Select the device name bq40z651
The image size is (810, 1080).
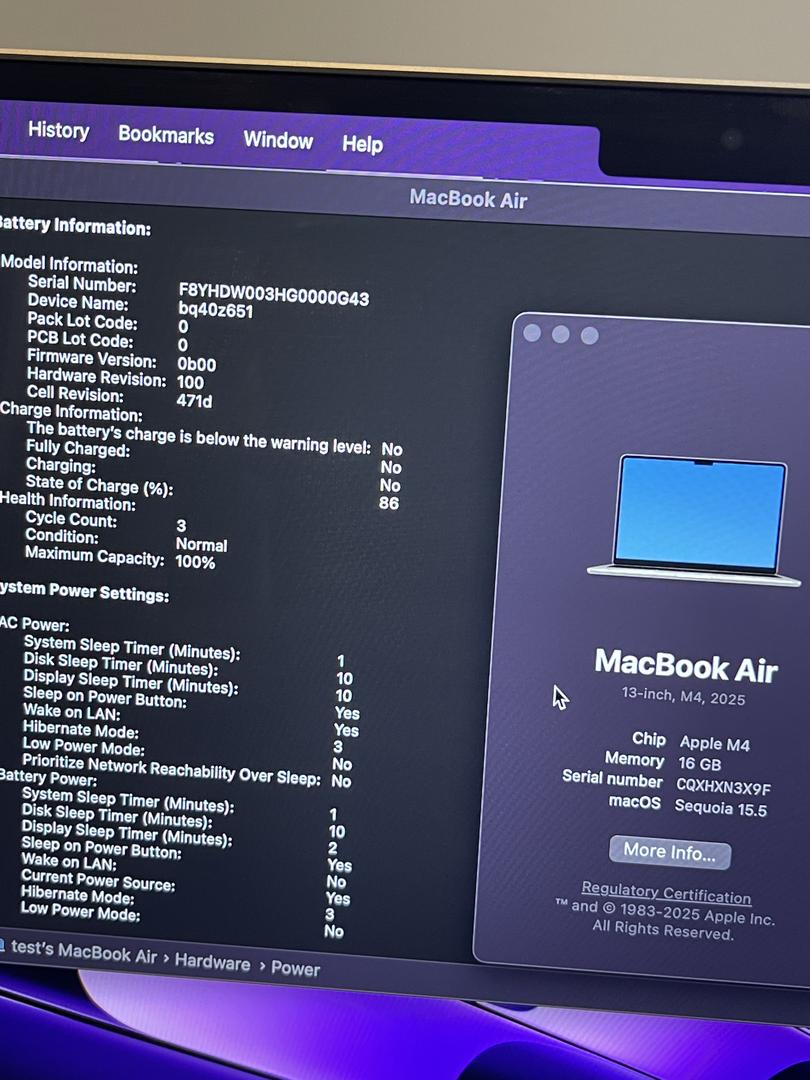point(216,309)
